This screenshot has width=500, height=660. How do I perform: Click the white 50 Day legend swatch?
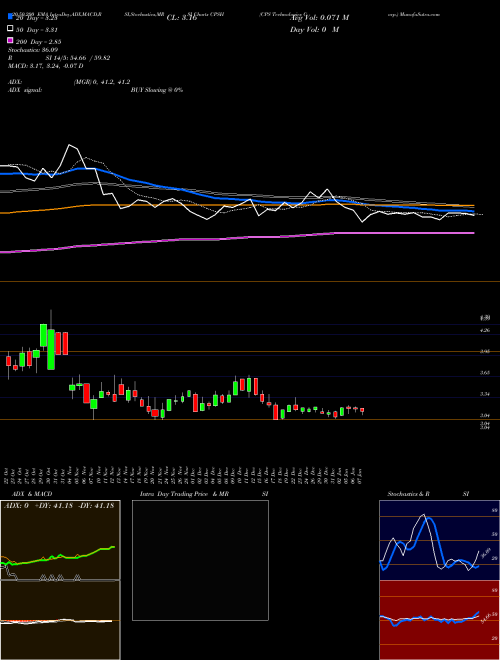(11, 29)
